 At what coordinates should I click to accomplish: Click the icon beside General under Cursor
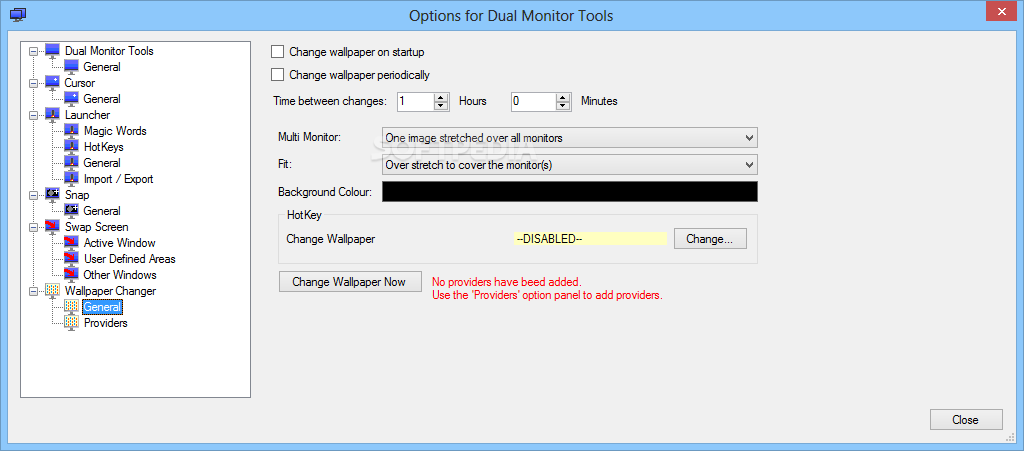pyautogui.click(x=71, y=99)
